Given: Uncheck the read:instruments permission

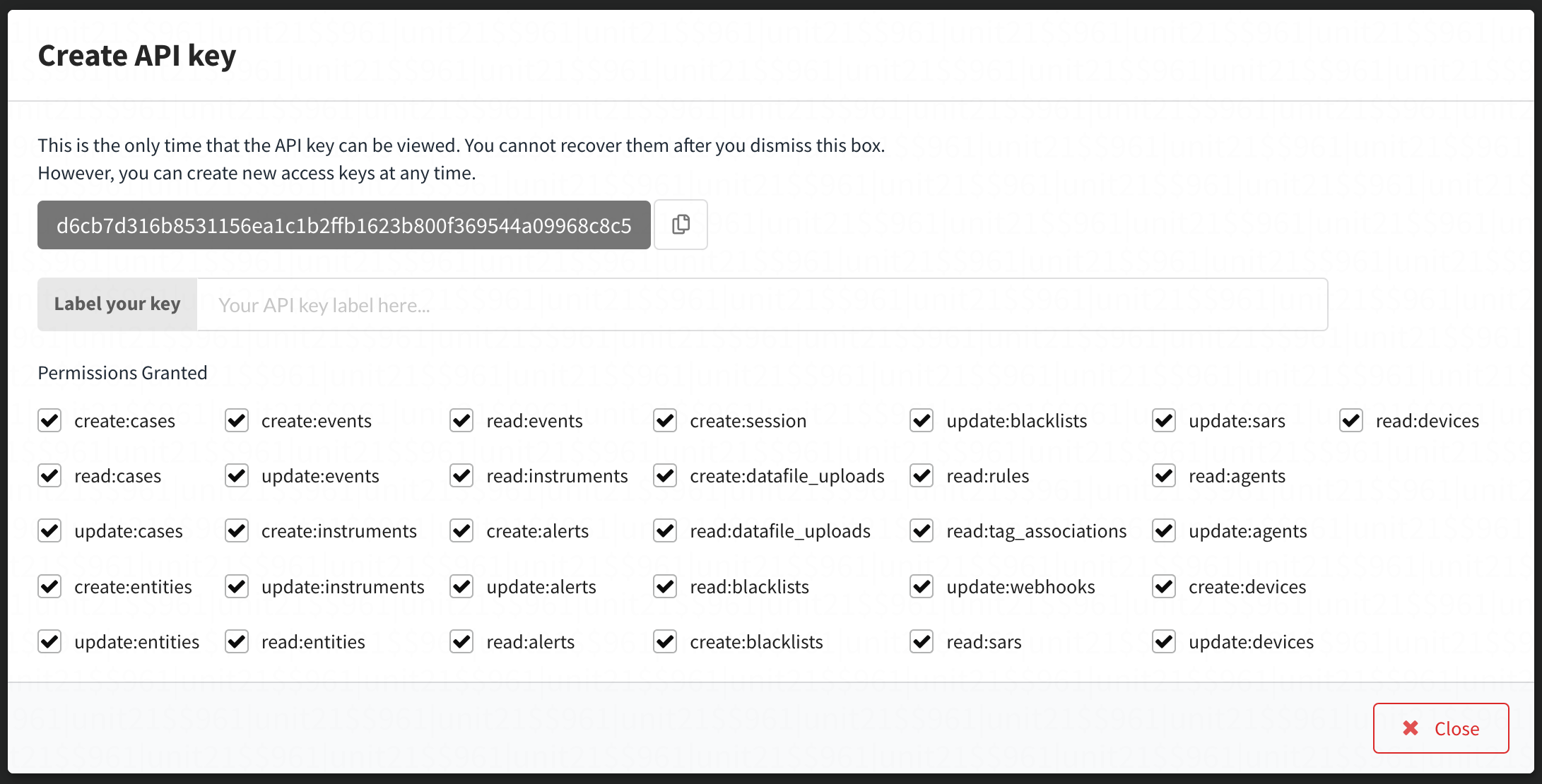Looking at the screenshot, I should tap(461, 476).
